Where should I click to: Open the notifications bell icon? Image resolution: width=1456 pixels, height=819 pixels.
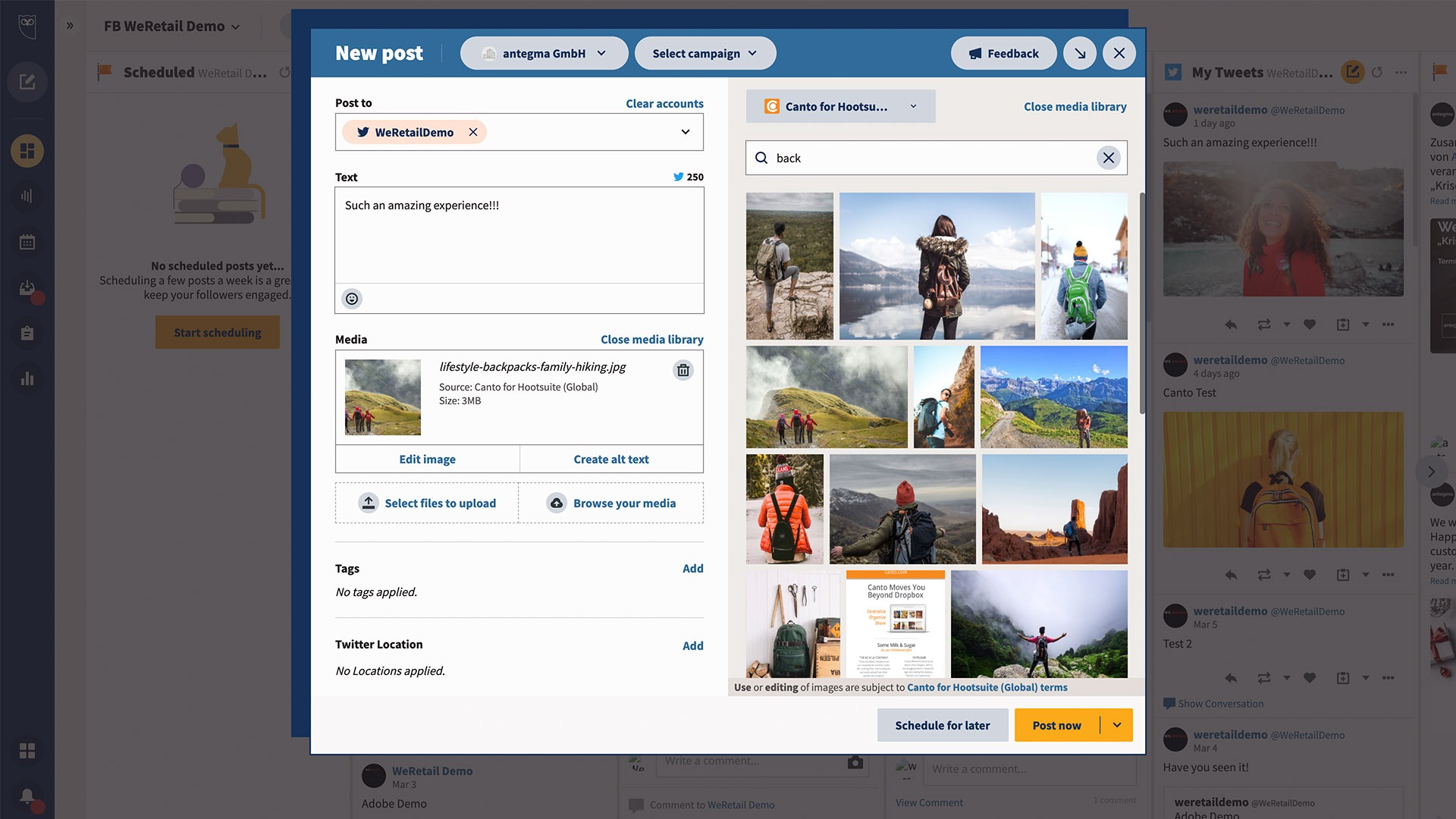coord(27,796)
